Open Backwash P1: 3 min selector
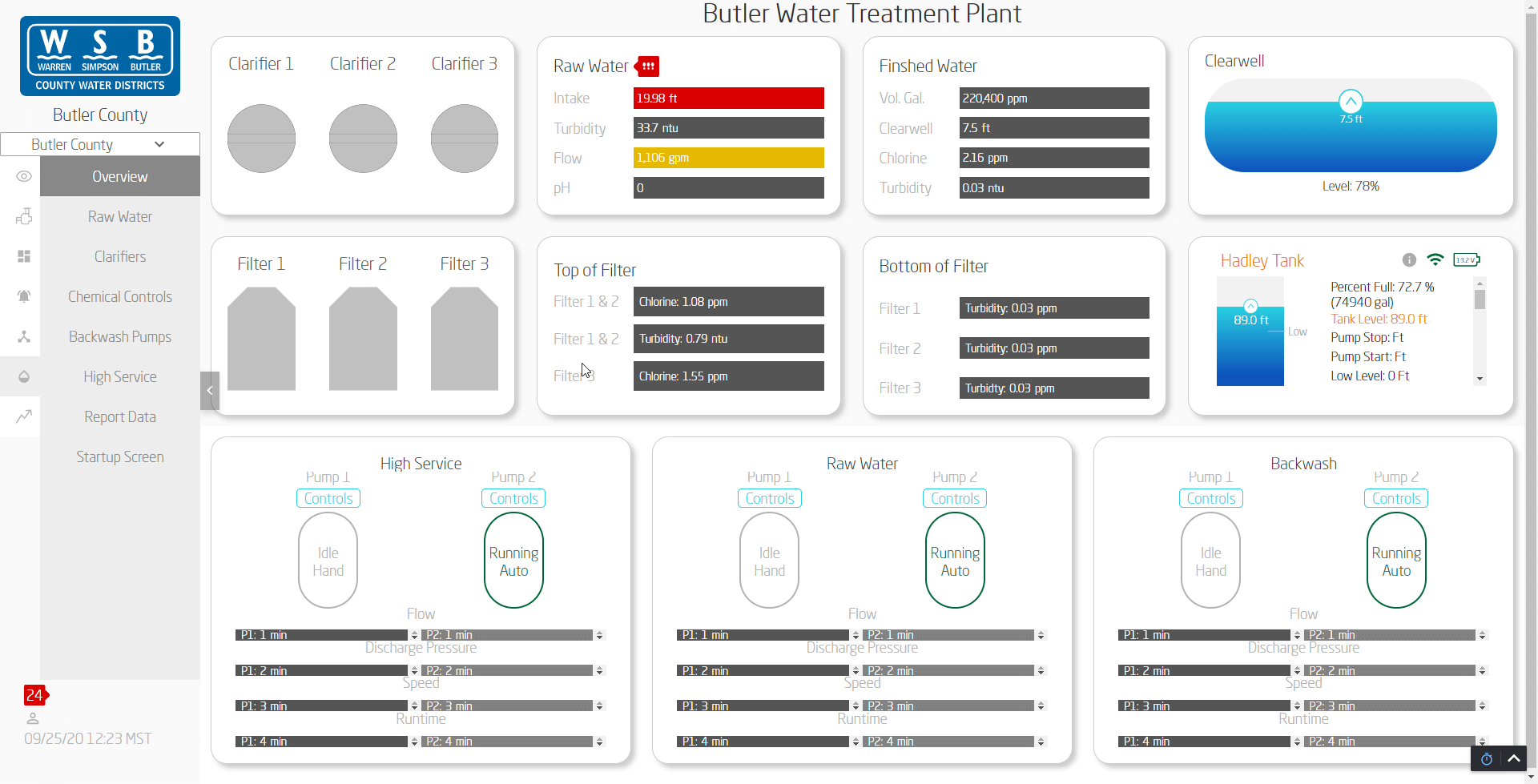Screen dimensions: 1538x784 tap(1210, 706)
